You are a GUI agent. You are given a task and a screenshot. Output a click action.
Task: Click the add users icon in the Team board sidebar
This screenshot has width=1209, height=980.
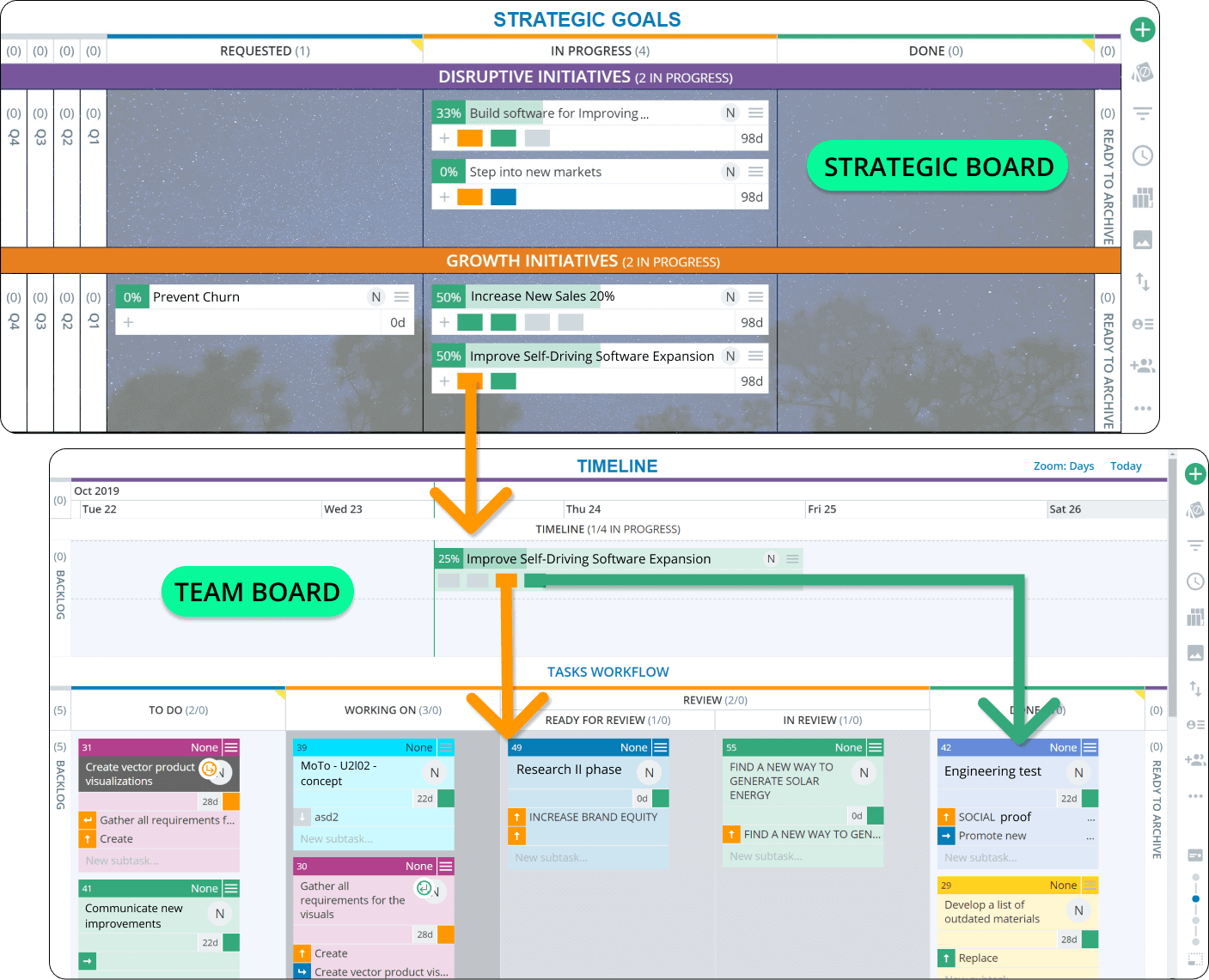point(1195,760)
